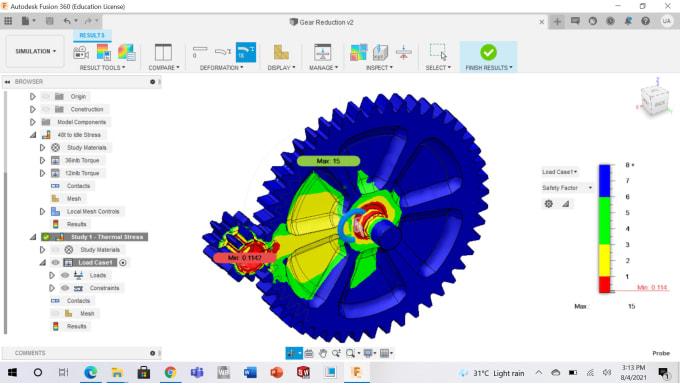
Task: Select the surface probe inspect icon
Action: click(380, 52)
